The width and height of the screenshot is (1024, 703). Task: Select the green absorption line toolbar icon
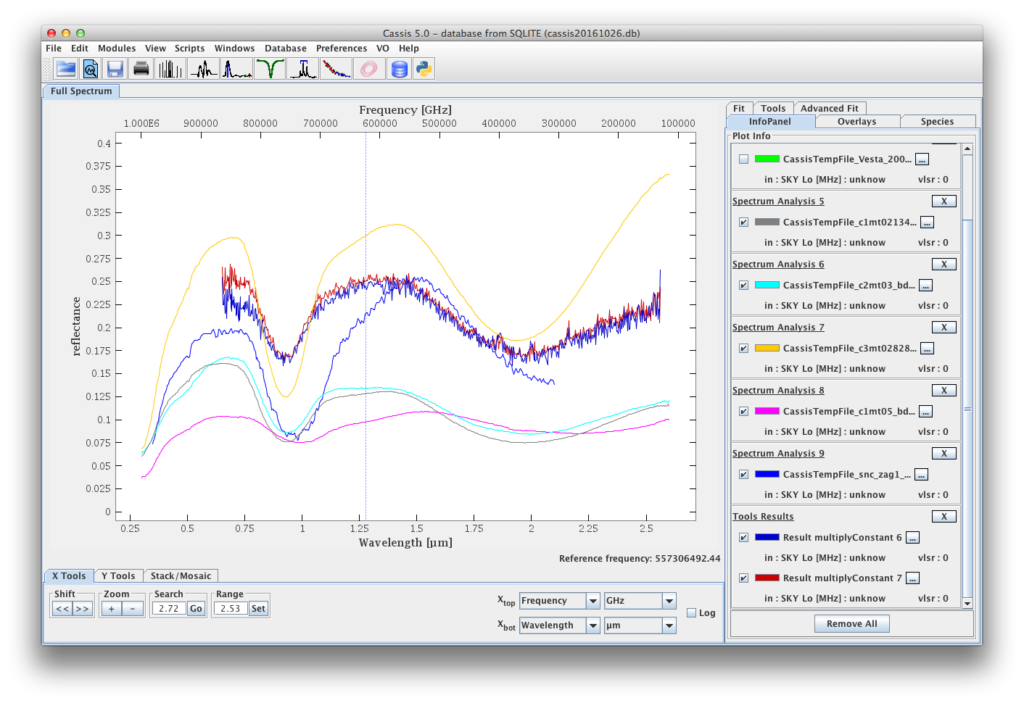pyautogui.click(x=269, y=68)
